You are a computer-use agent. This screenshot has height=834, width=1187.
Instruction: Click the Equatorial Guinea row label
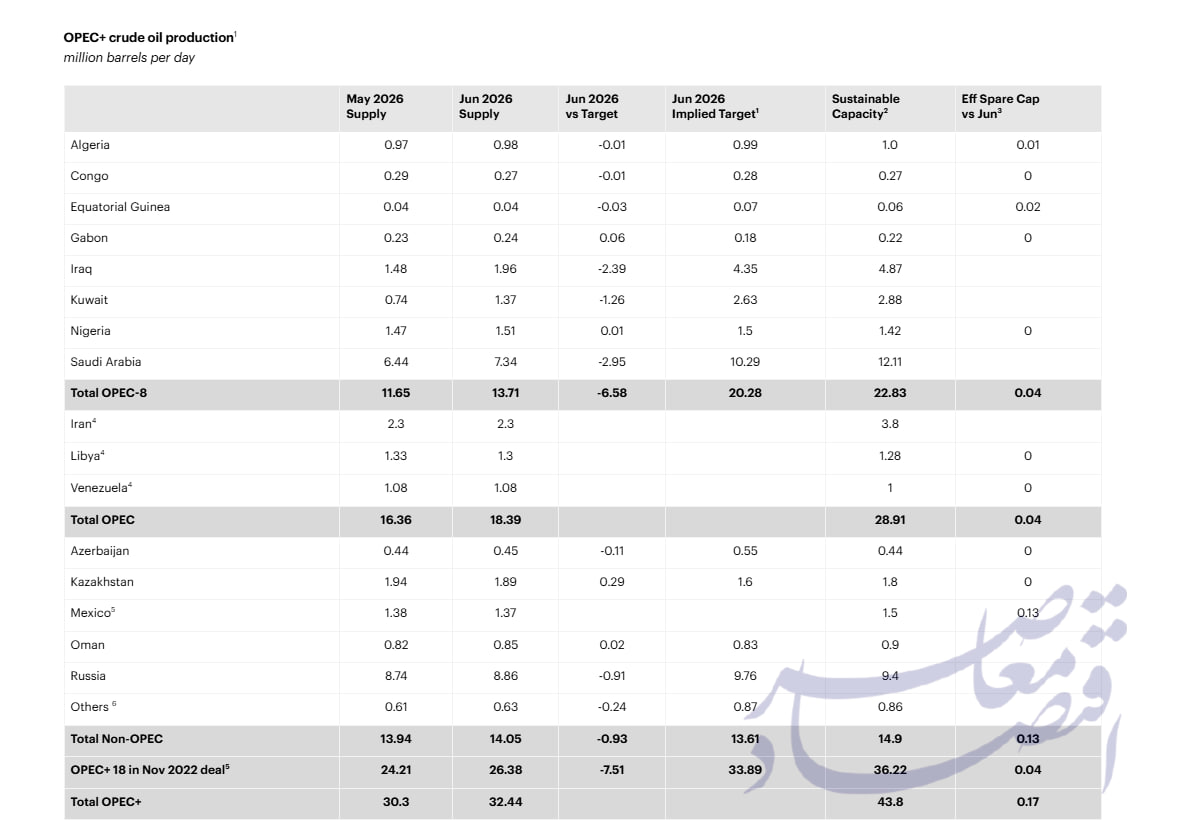coord(120,207)
